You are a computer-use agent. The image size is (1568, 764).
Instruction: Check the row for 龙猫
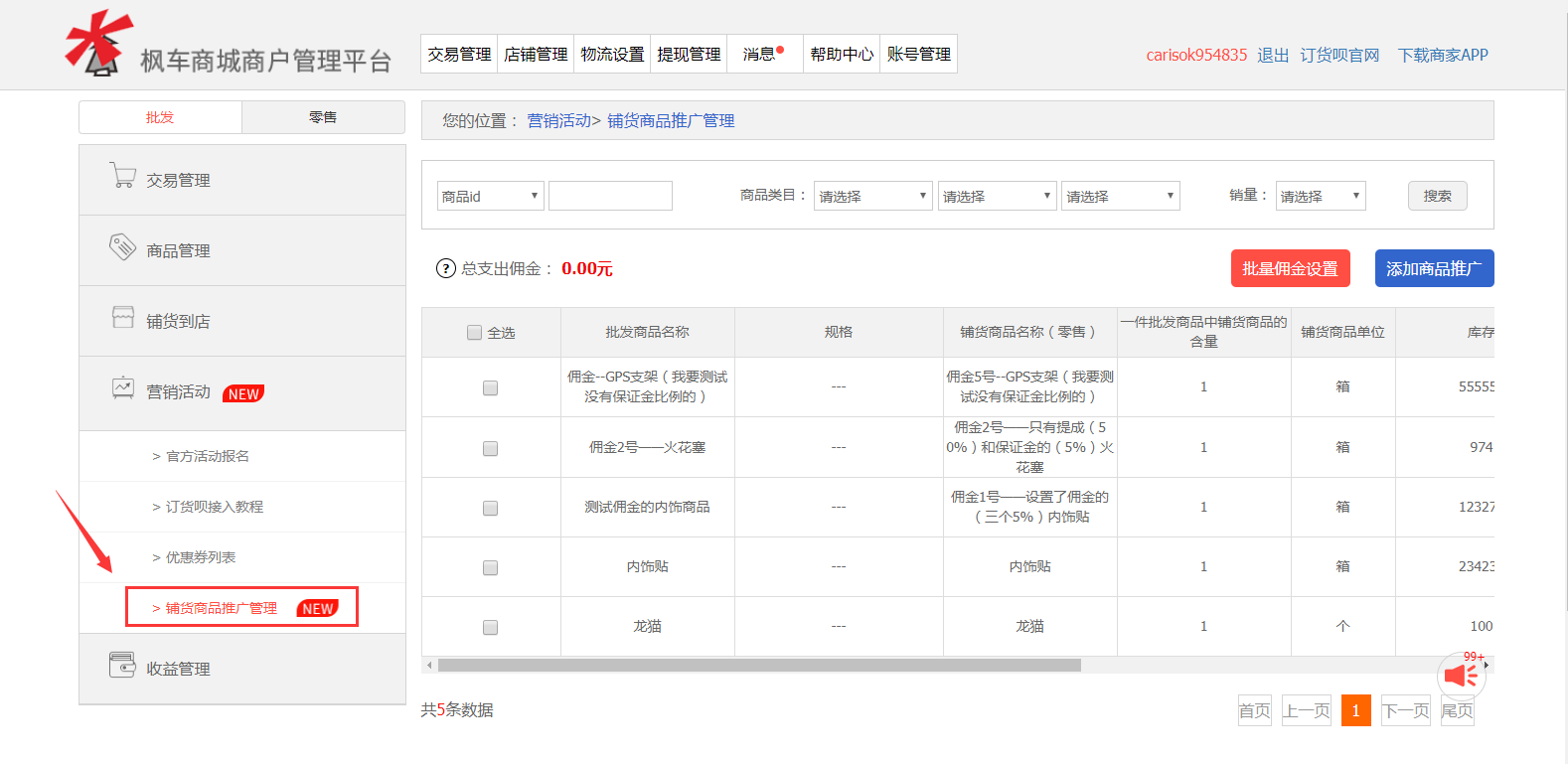[490, 628]
